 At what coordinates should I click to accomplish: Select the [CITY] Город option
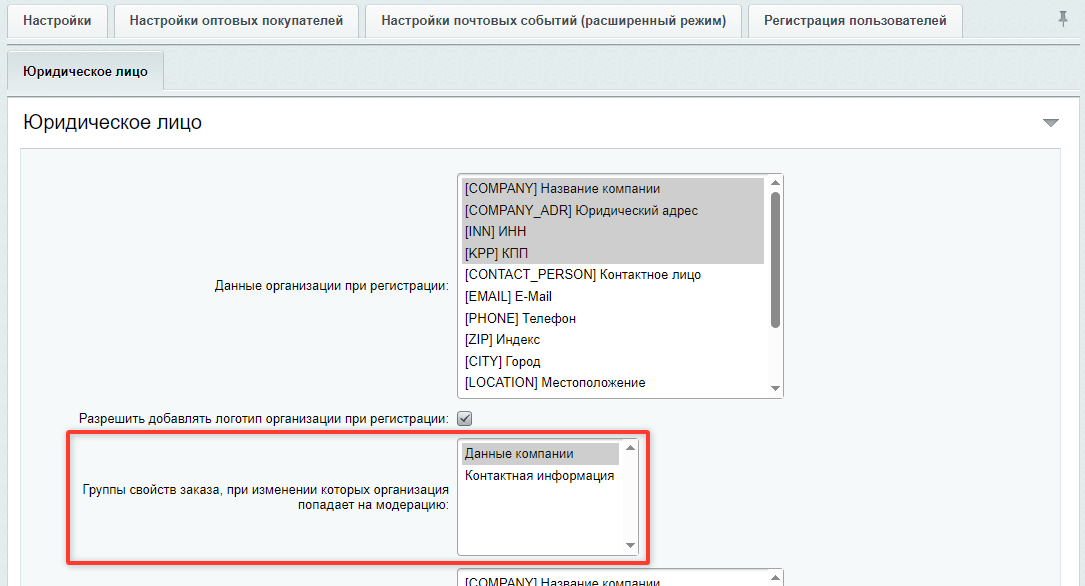614,361
